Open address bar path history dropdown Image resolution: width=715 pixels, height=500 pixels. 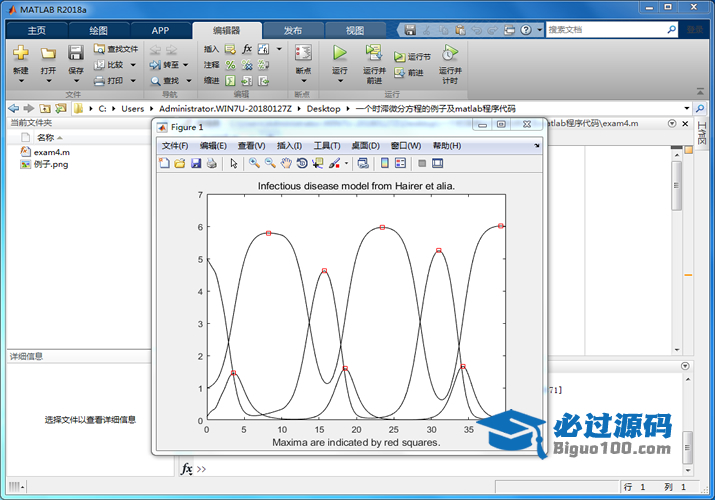pos(686,108)
